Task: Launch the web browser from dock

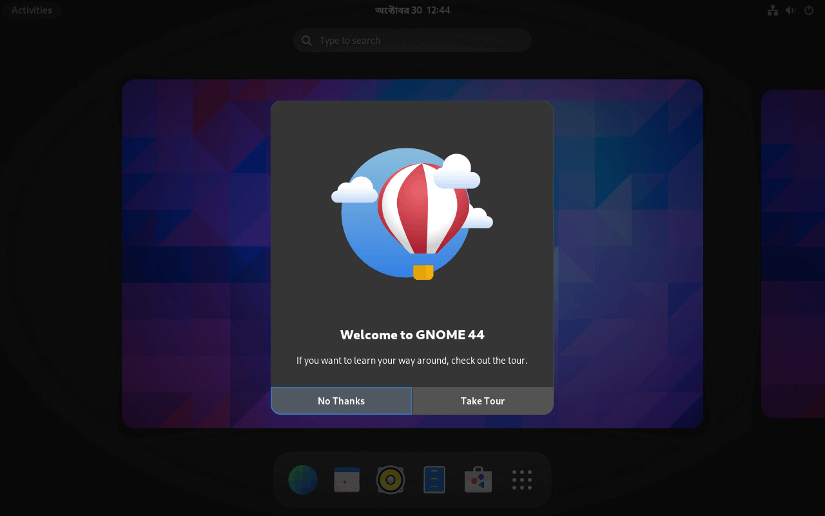Action: click(303, 480)
